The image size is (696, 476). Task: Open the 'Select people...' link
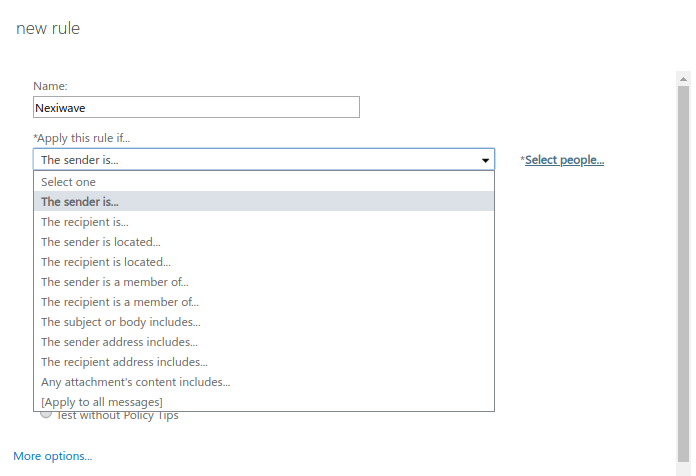(564, 160)
